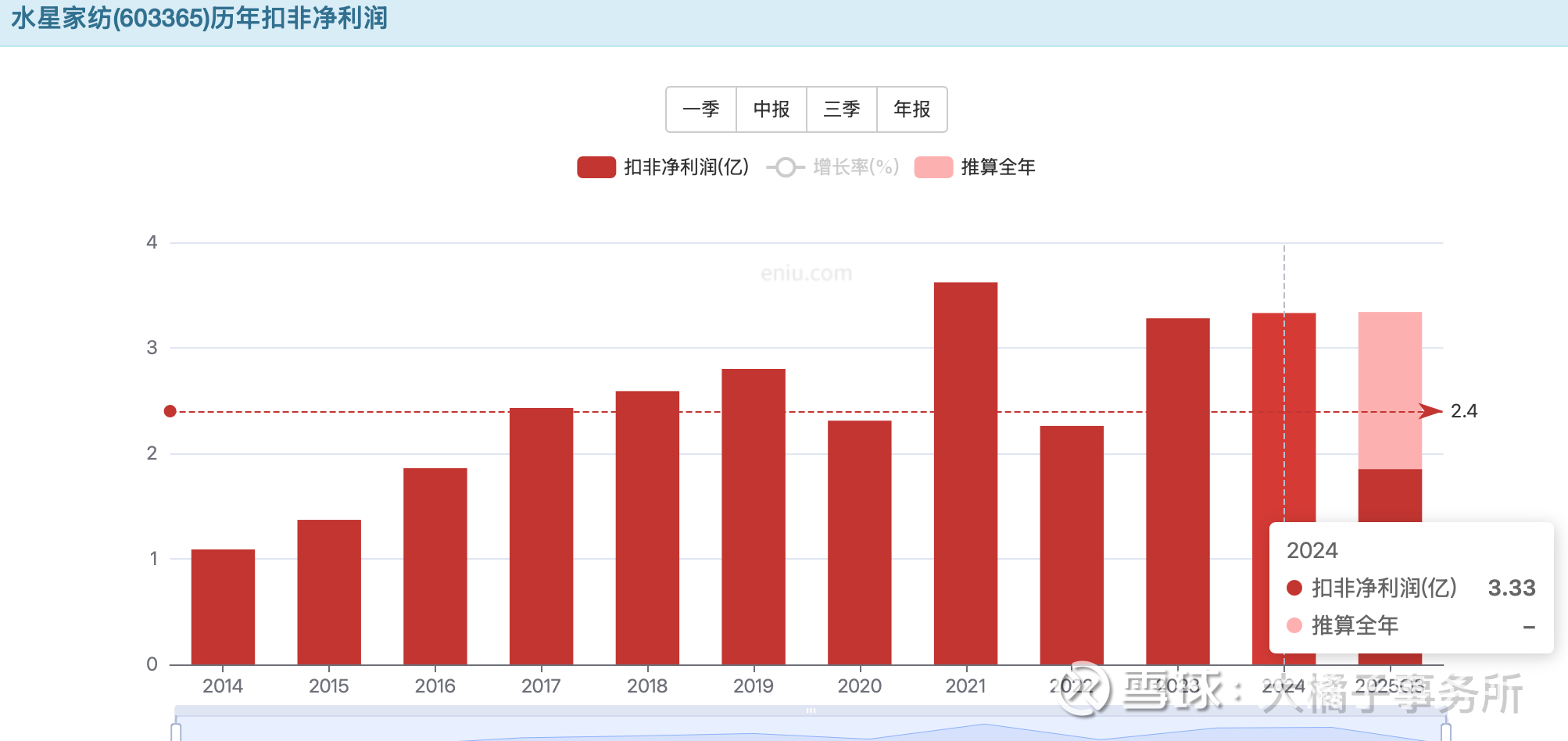Click the average line start dot
Screen dimensions: 1568x741
click(170, 411)
